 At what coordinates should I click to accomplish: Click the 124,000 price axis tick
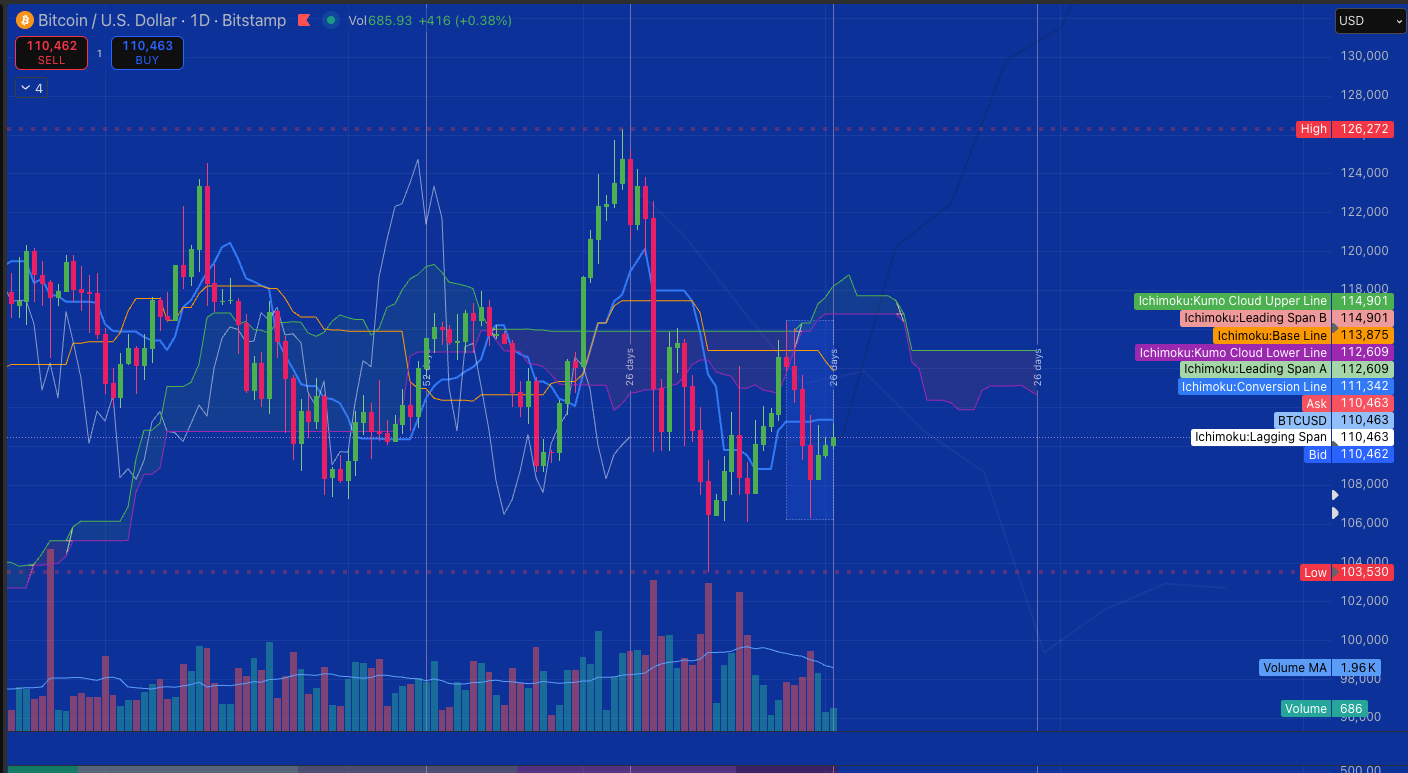1364,173
